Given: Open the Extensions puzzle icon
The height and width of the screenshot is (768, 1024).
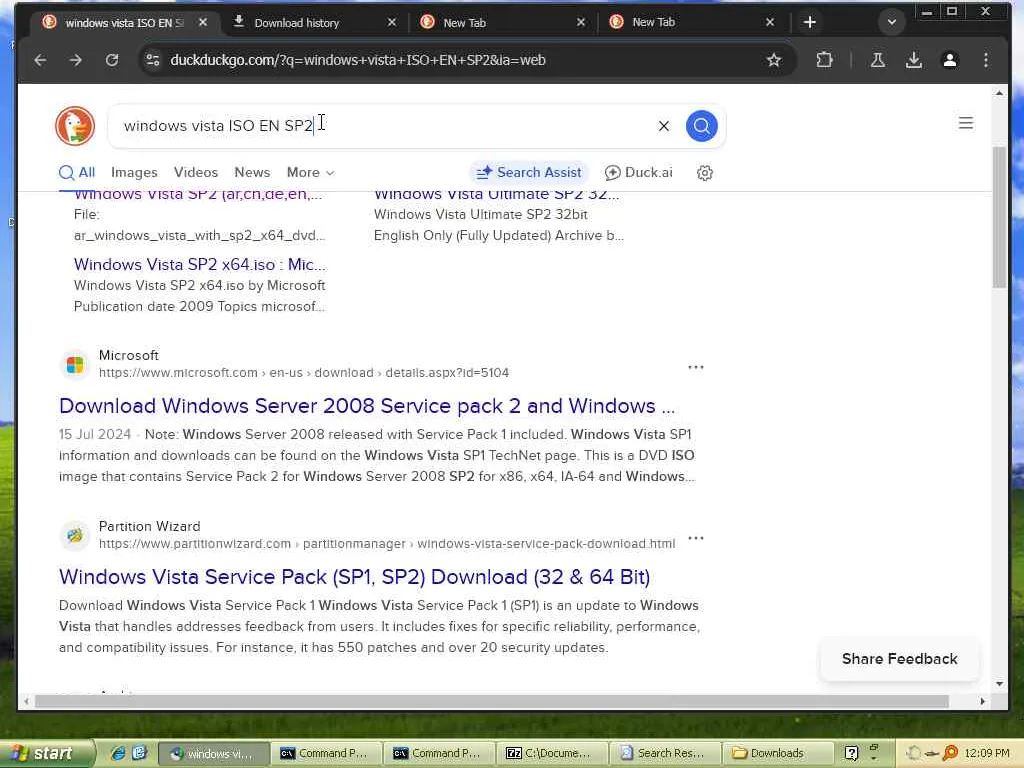Looking at the screenshot, I should (x=824, y=60).
